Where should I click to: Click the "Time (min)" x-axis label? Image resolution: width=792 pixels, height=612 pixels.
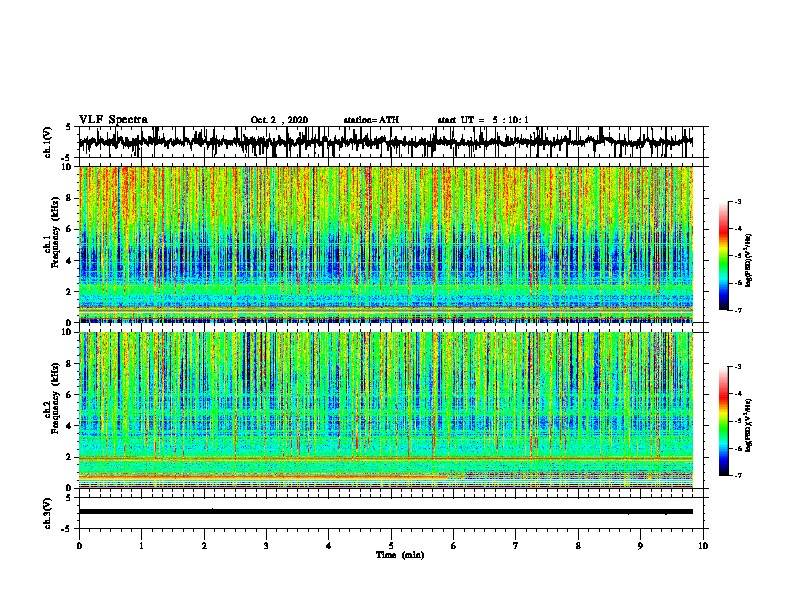click(x=400, y=555)
